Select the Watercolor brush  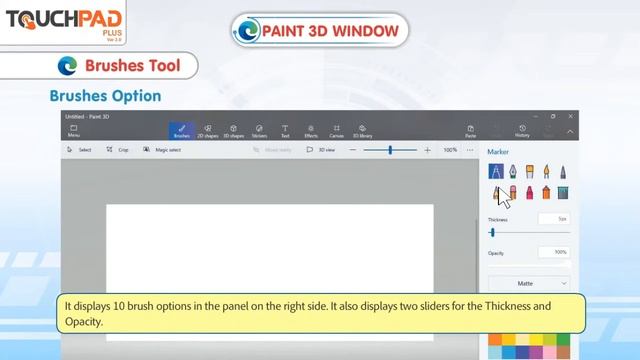point(546,171)
